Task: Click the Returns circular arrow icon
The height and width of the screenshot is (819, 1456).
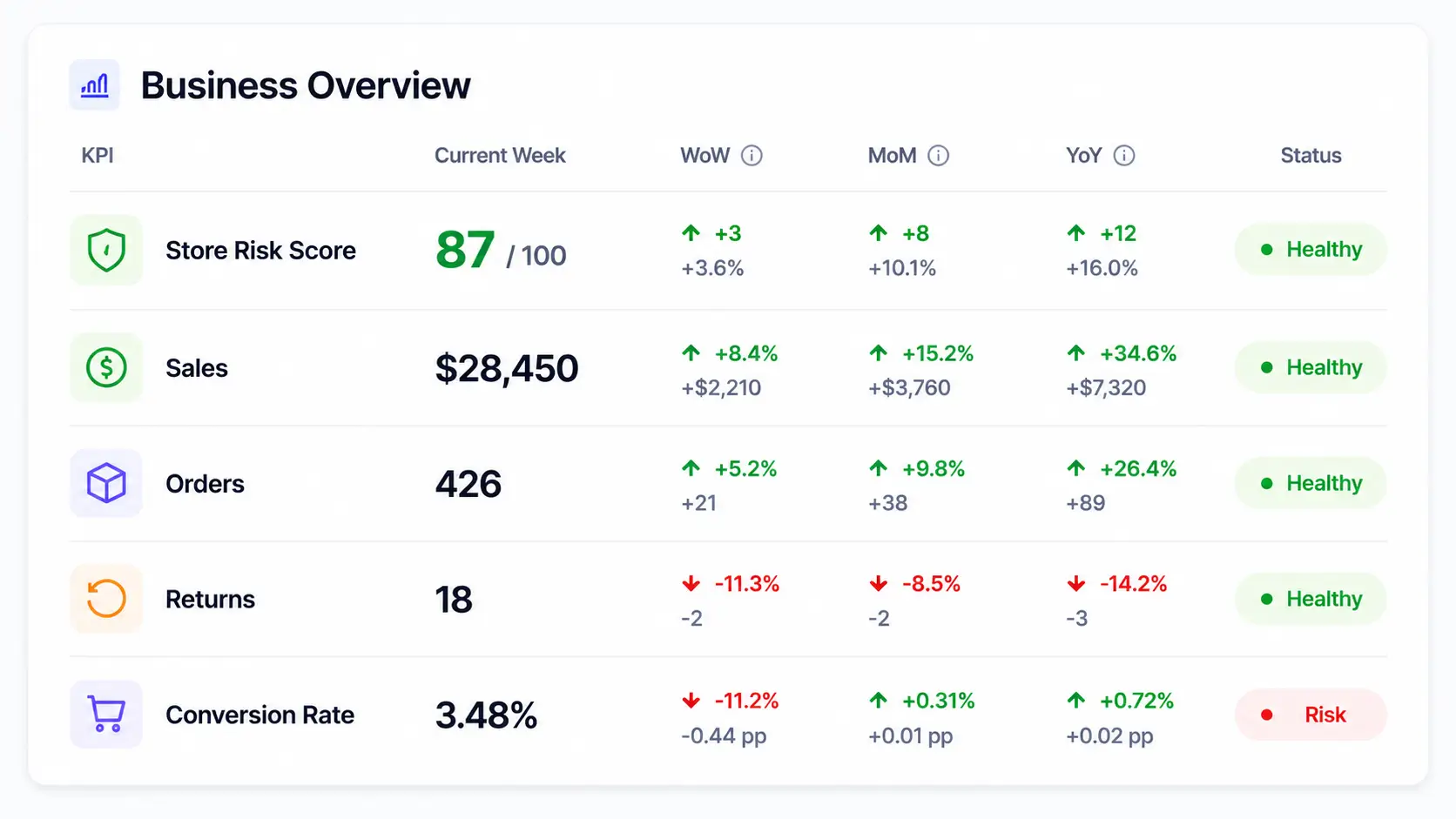Action: tap(106, 599)
